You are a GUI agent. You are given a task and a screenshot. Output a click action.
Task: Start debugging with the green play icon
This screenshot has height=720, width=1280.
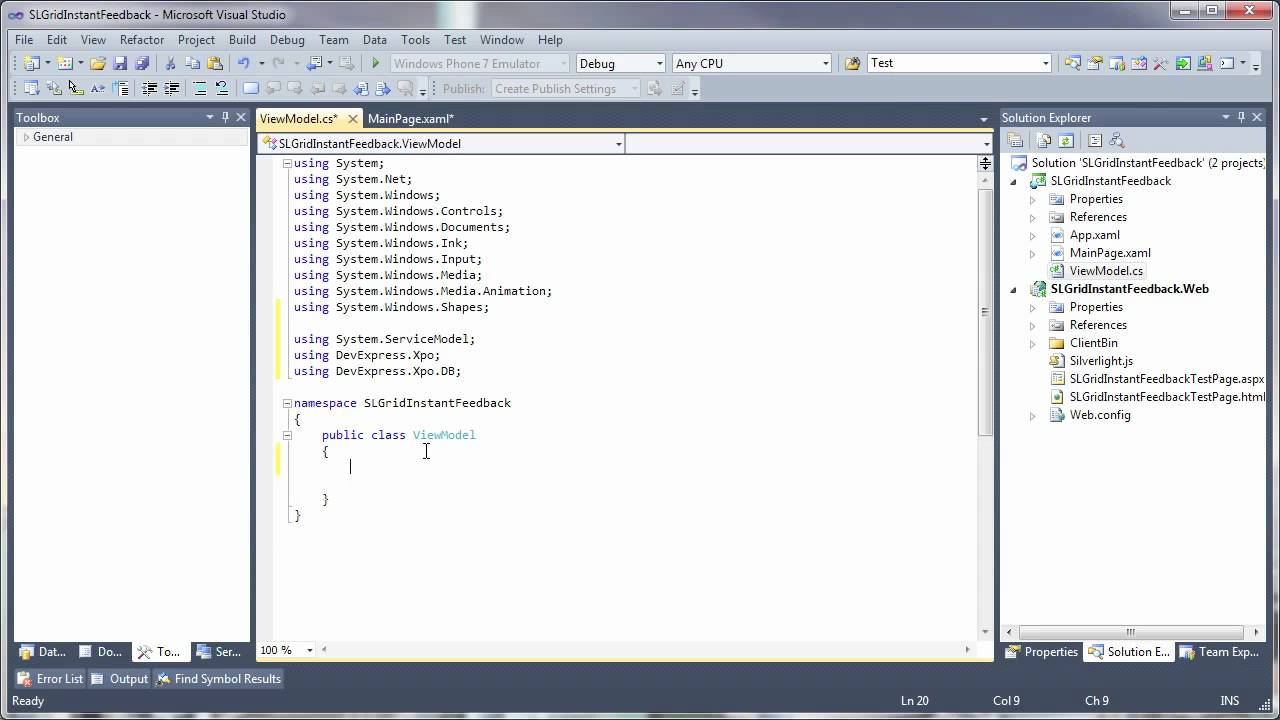(376, 63)
